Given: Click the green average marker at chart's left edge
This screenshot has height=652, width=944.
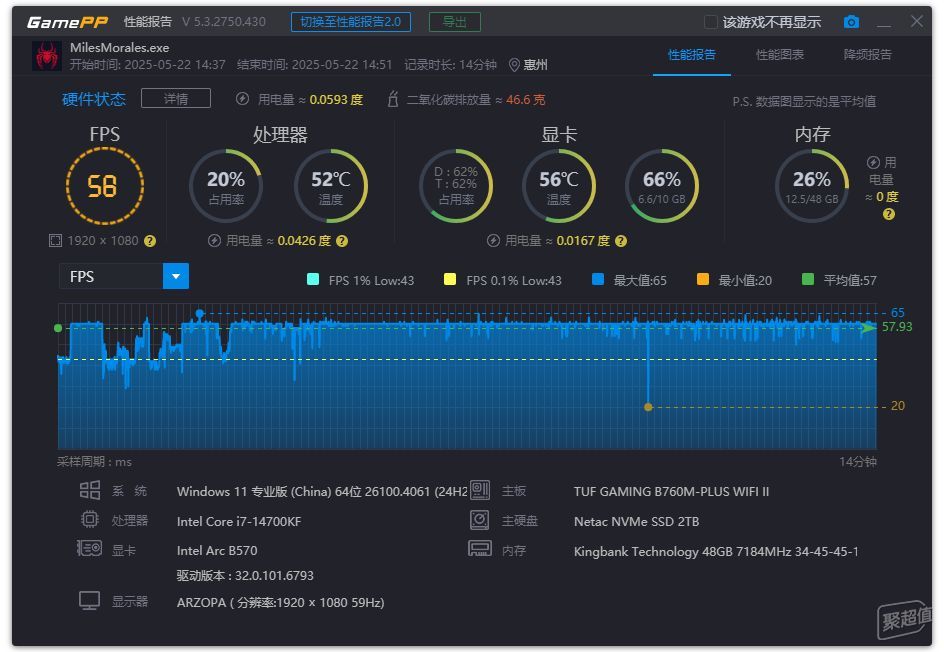Looking at the screenshot, I should click(58, 328).
